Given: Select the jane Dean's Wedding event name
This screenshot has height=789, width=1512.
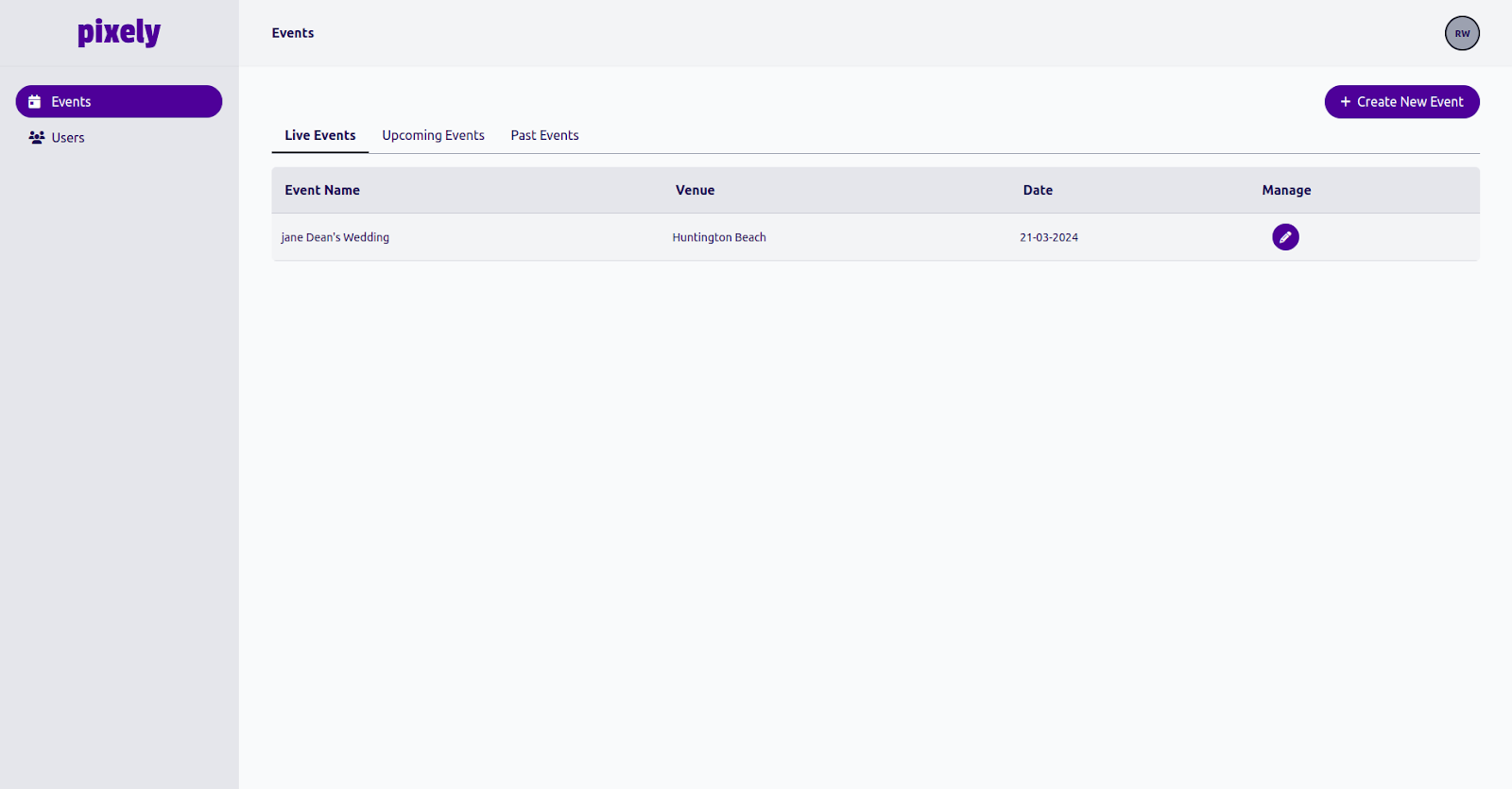Looking at the screenshot, I should (335, 237).
